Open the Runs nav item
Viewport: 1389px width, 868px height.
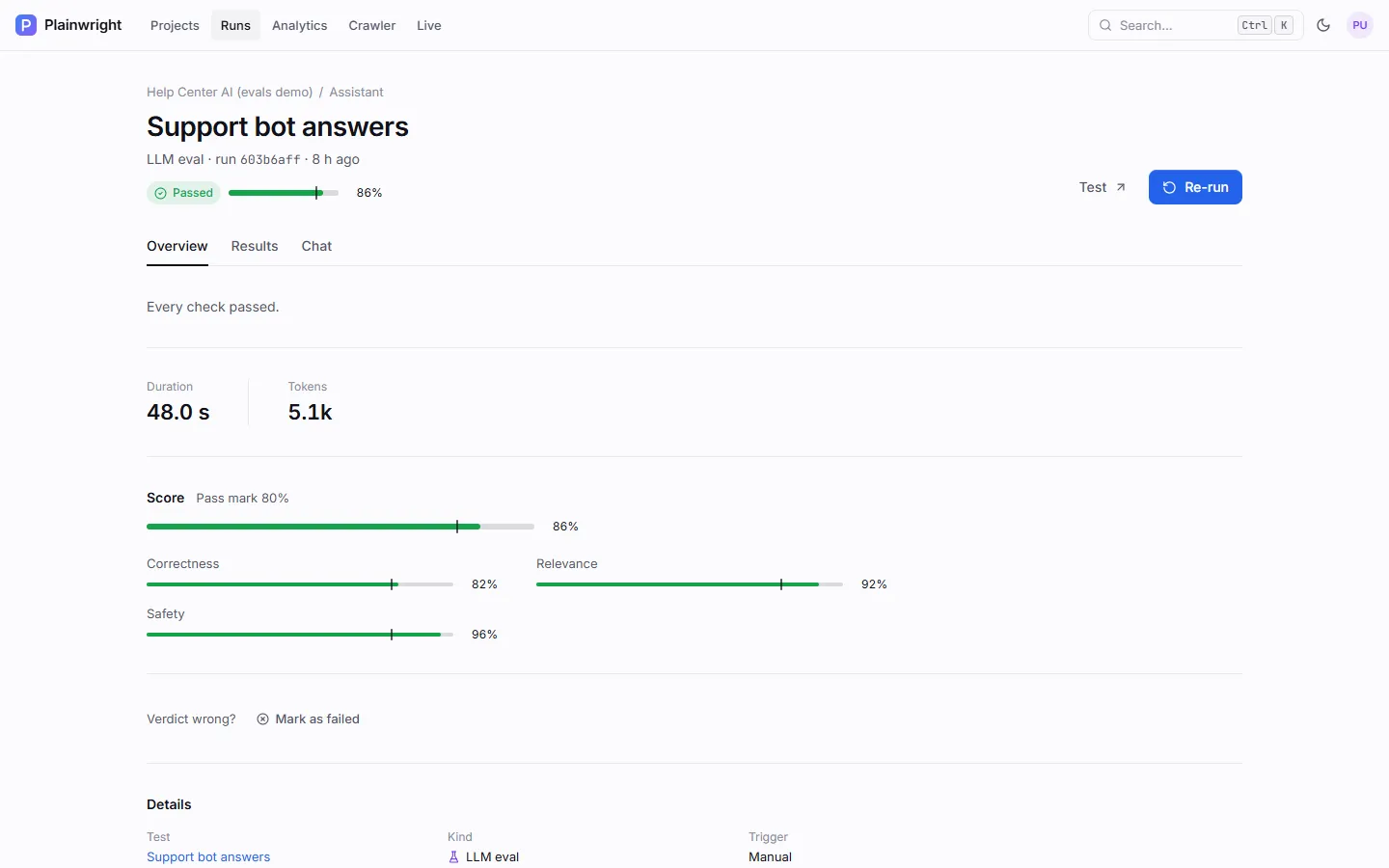(x=235, y=25)
